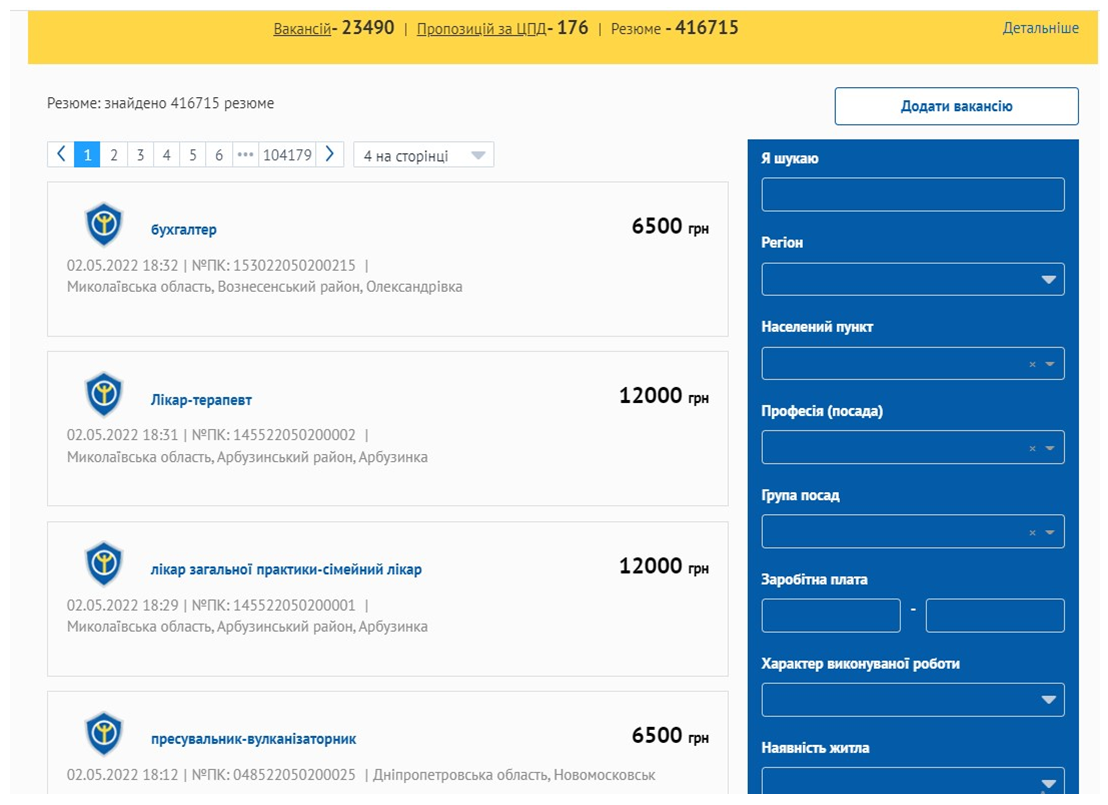Click the shield logo beside бухгалтер resume
The height and width of the screenshot is (805, 1108).
click(x=103, y=225)
